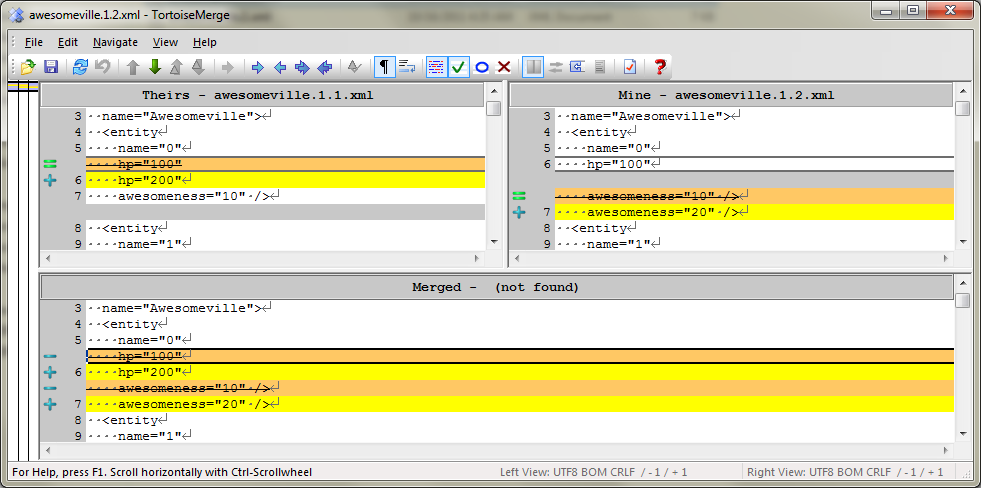Click the single blue left arrow icon
The image size is (981, 488).
point(280,67)
